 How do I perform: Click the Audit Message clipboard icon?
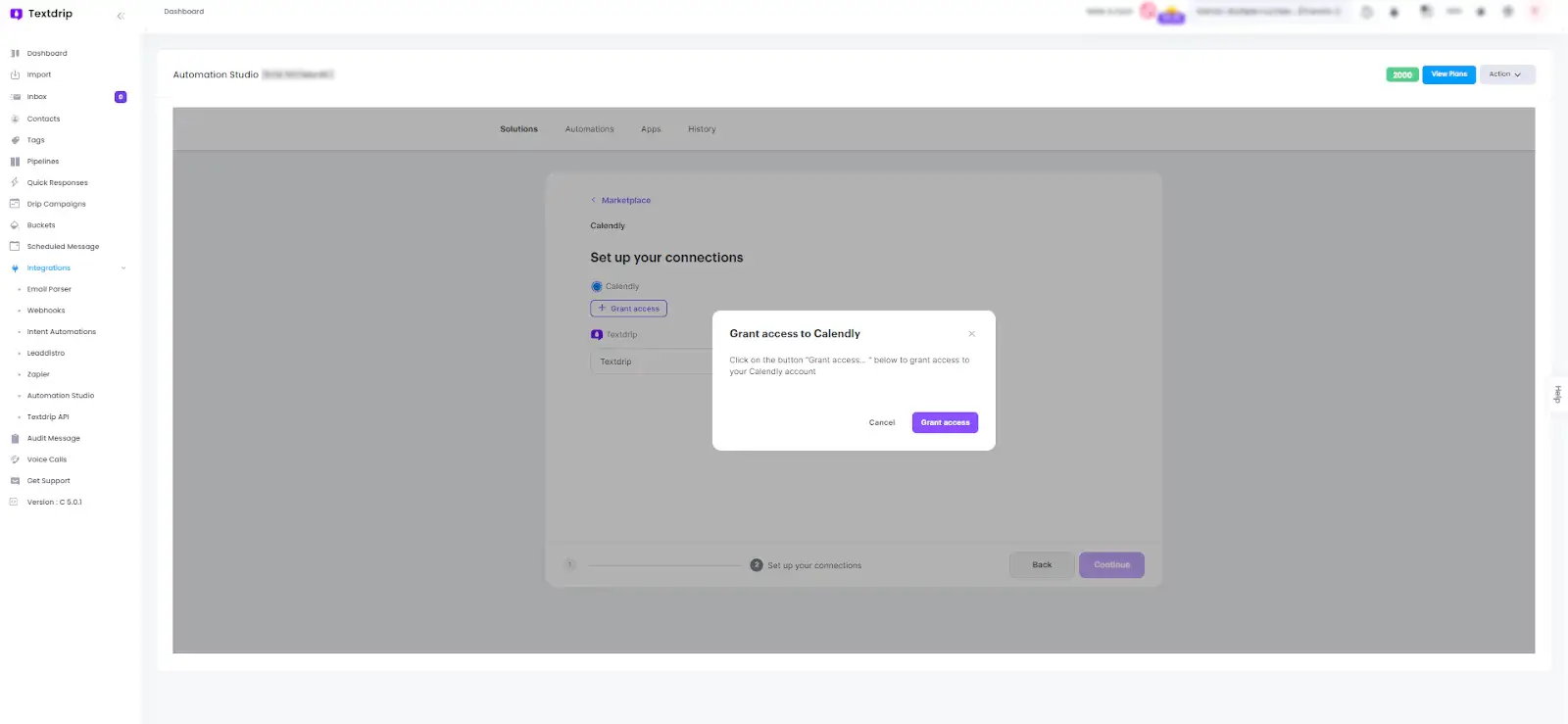click(x=15, y=438)
